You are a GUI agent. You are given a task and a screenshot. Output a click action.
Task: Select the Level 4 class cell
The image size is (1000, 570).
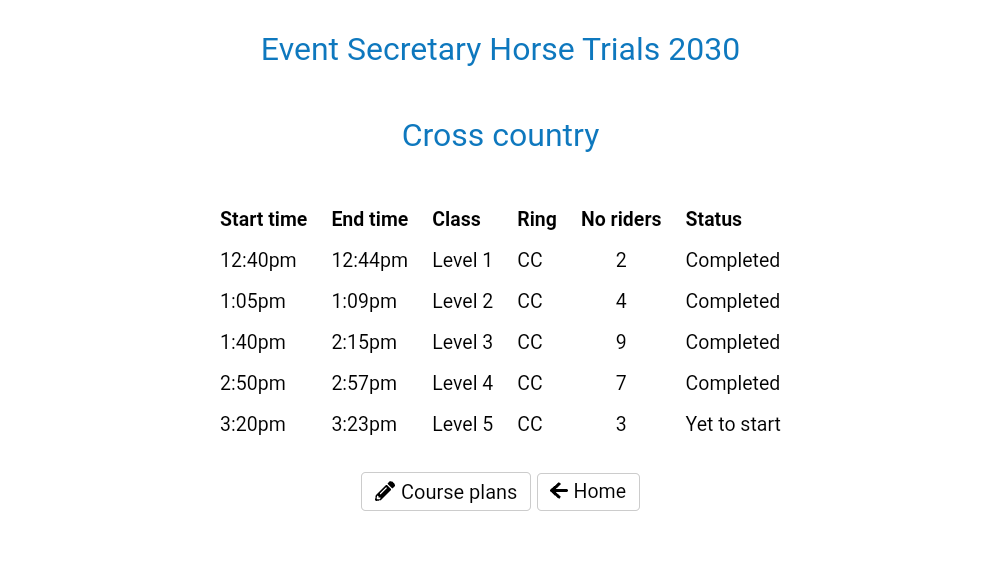coord(462,383)
